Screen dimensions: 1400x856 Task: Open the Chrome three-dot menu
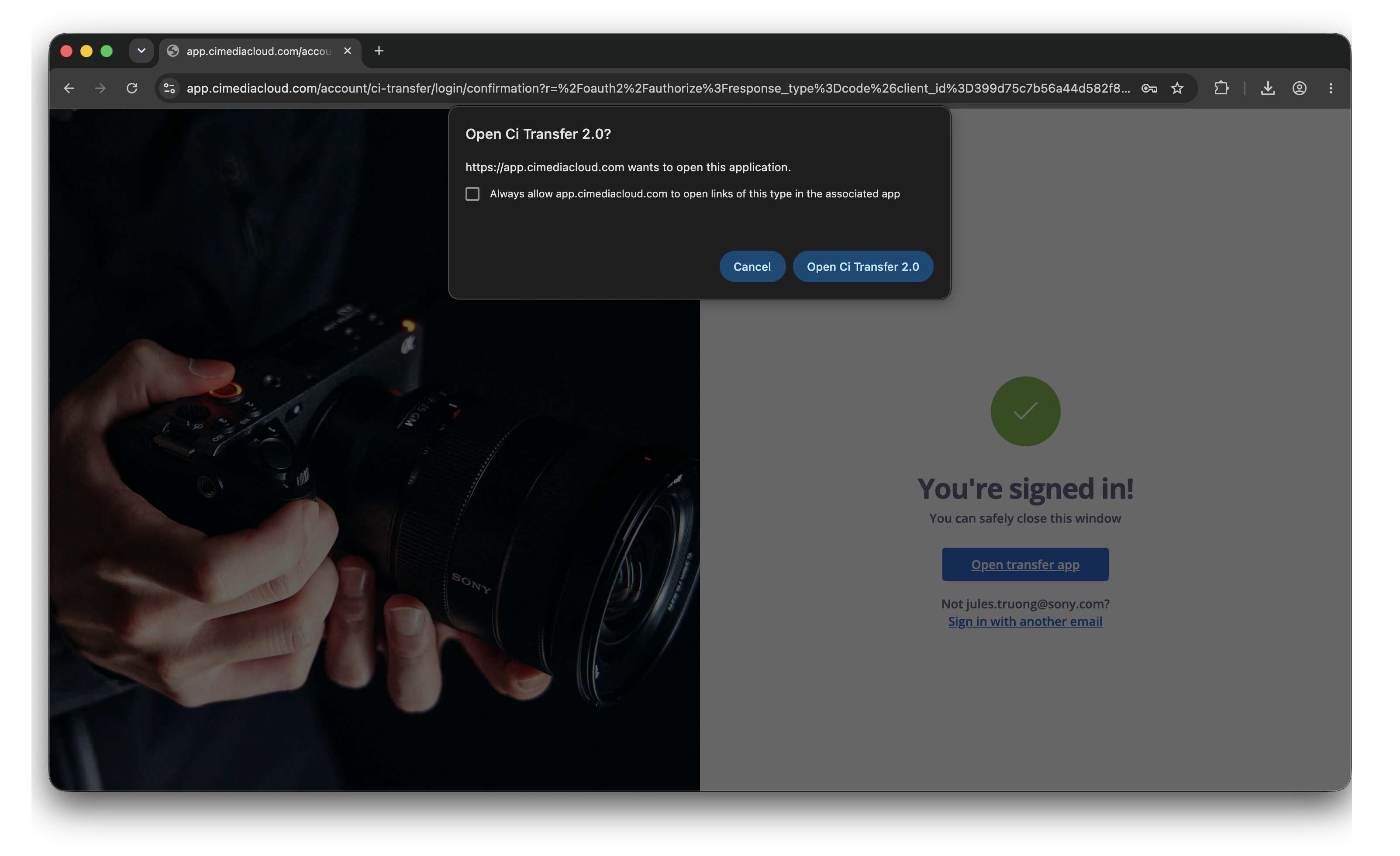click(x=1331, y=89)
